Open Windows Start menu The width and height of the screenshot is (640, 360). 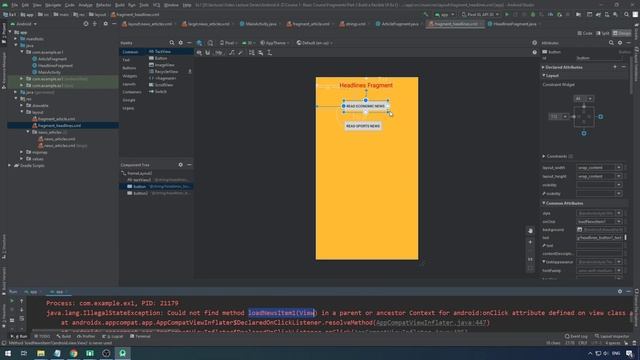click(x=8, y=353)
